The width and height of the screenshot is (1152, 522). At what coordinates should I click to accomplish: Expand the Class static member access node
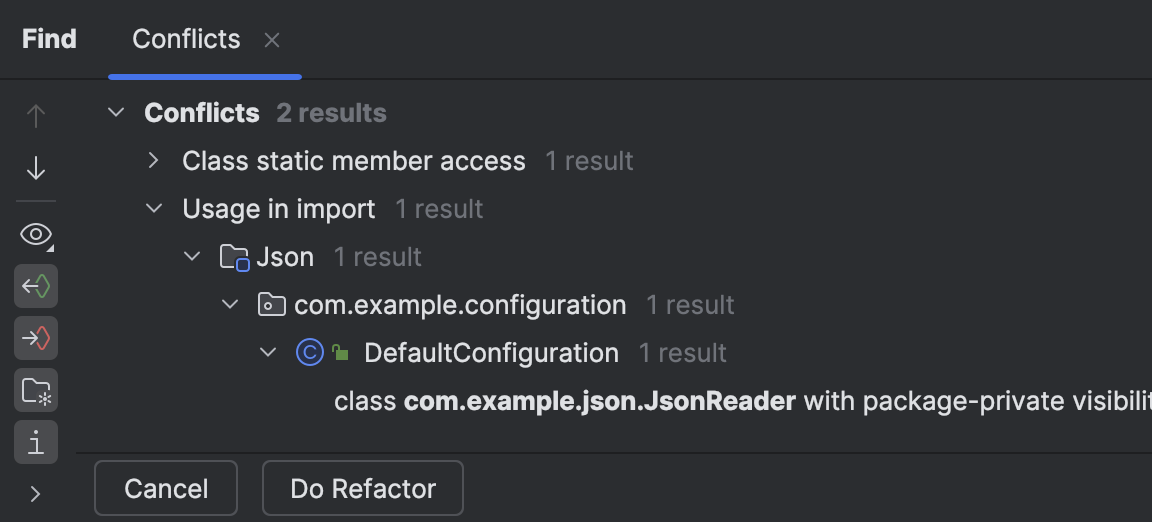154,160
